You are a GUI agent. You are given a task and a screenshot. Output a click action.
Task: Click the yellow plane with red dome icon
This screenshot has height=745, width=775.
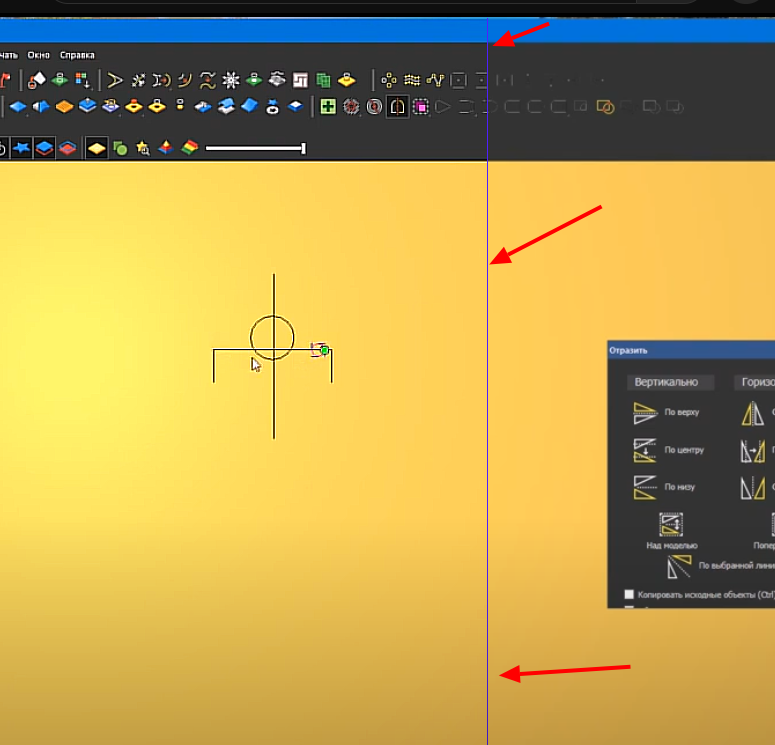click(x=133, y=106)
